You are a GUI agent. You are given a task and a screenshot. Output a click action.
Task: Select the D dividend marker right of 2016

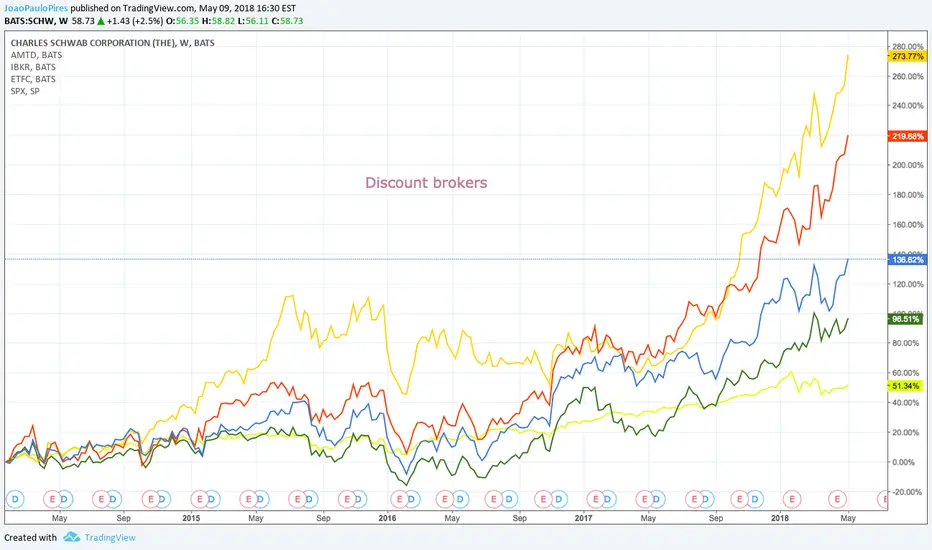411,499
